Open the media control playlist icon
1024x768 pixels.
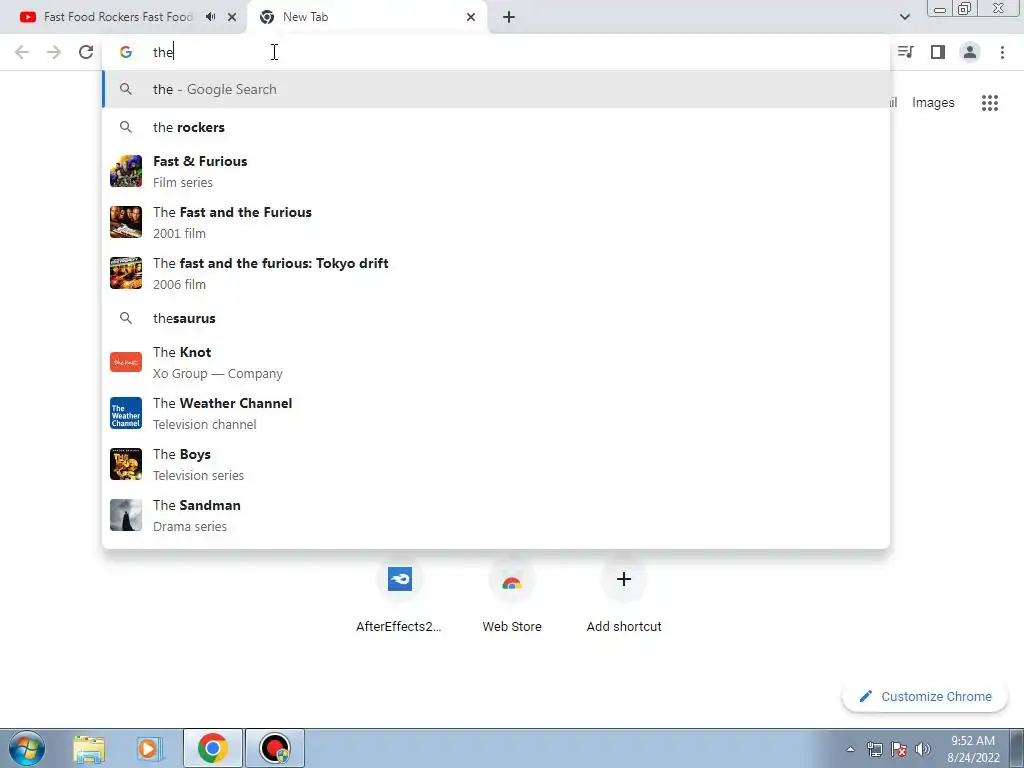click(x=905, y=52)
